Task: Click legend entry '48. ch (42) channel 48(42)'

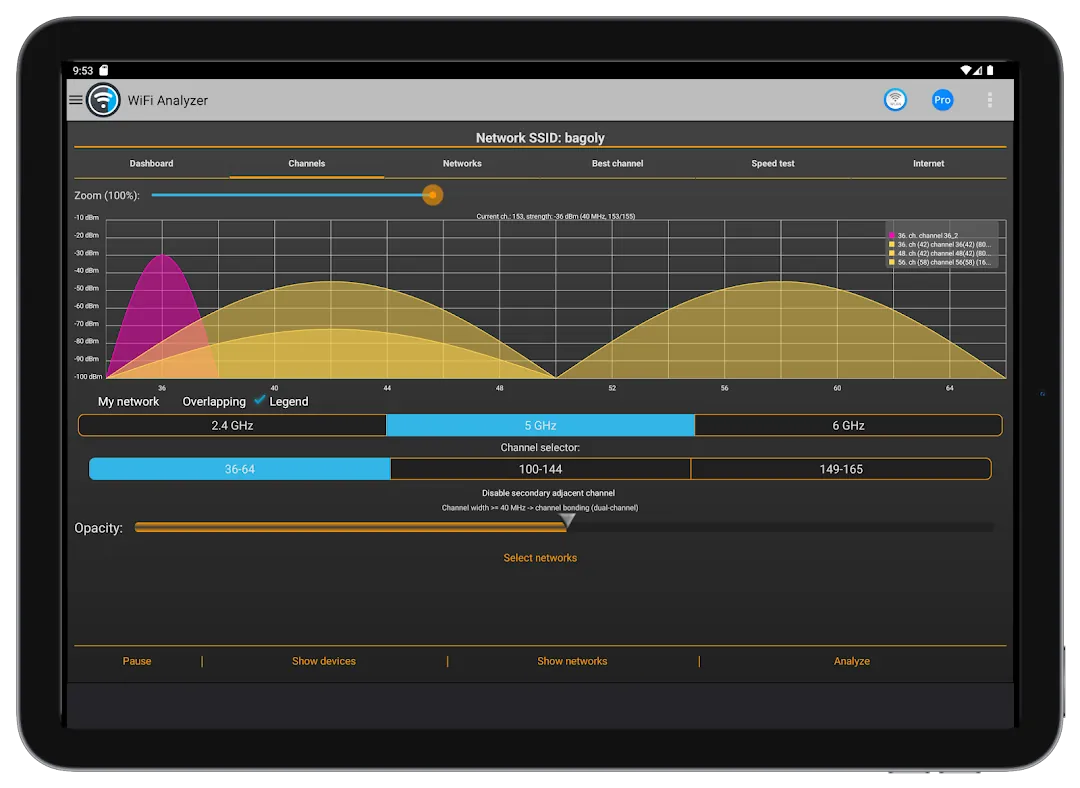Action: (944, 253)
